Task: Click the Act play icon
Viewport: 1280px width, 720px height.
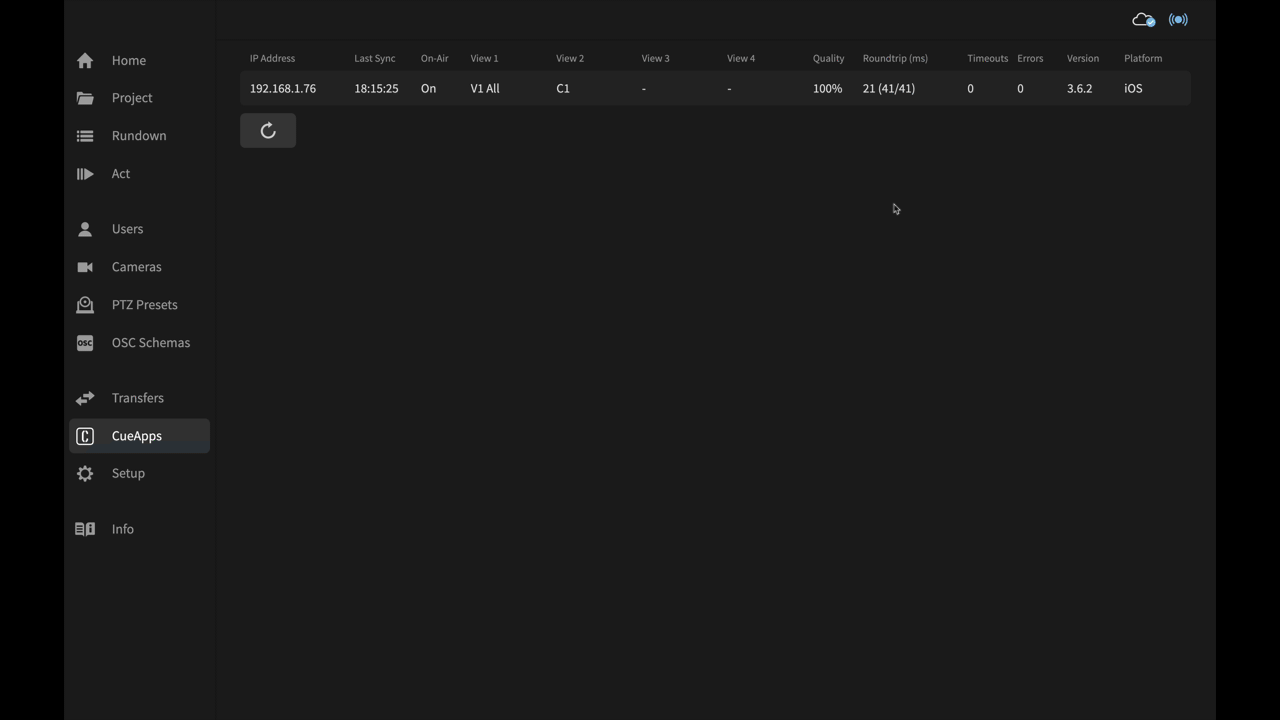Action: (85, 174)
